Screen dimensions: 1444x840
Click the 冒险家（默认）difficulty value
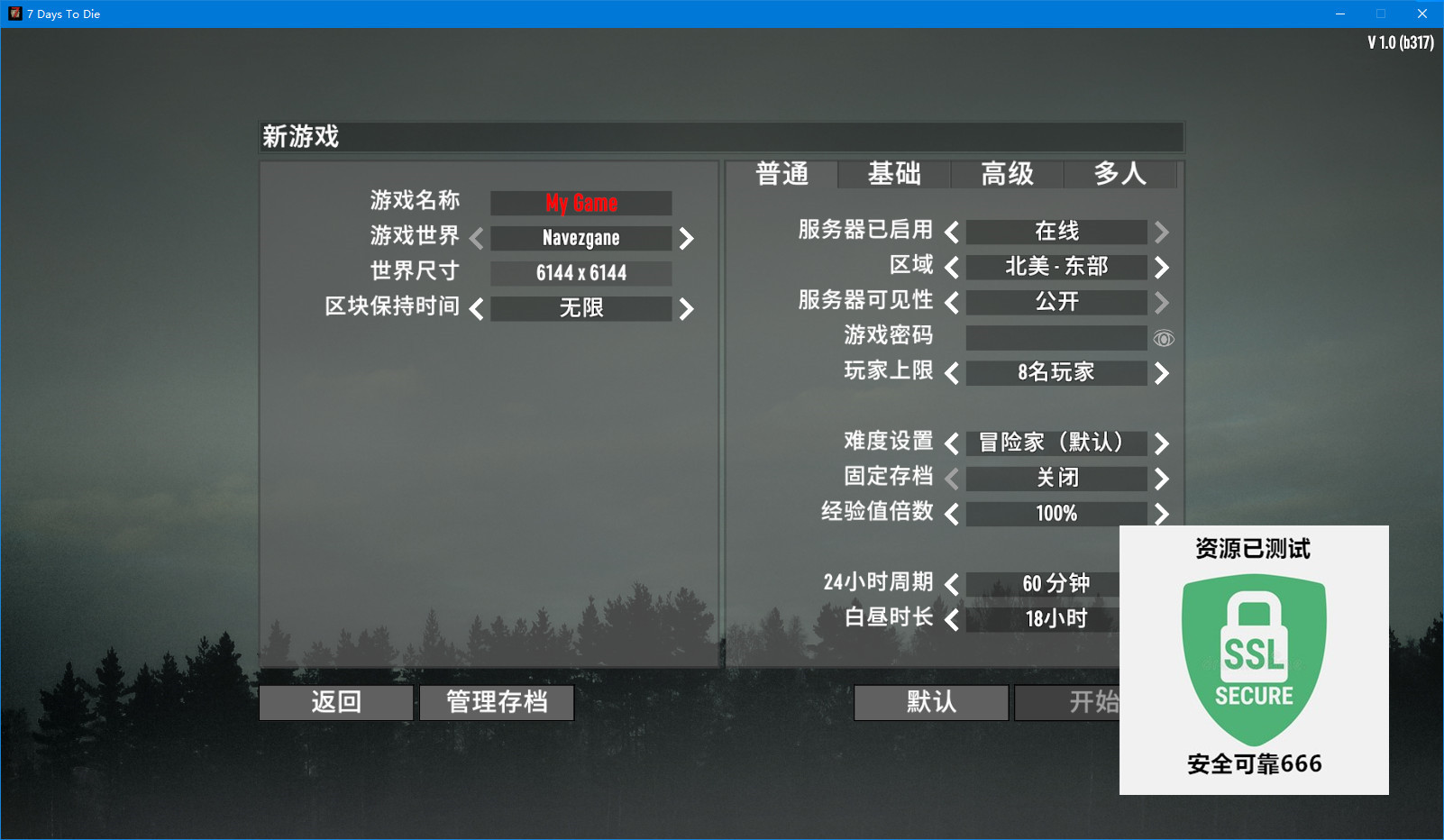pyautogui.click(x=1056, y=443)
